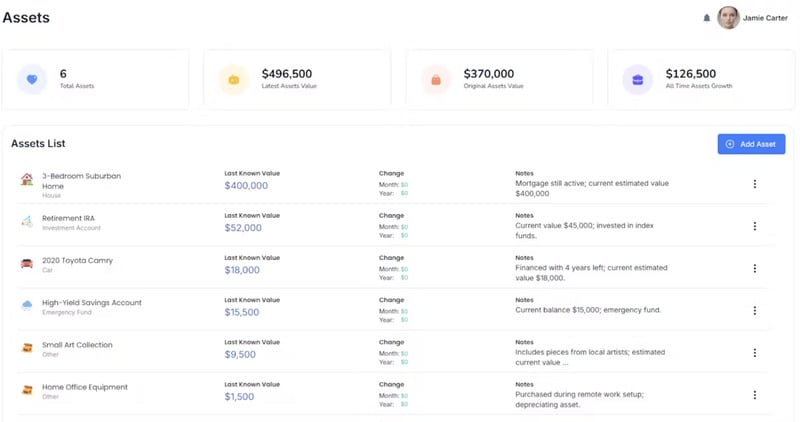Open options menu for Retirement IRA
The height and width of the screenshot is (422, 800).
[x=754, y=226]
